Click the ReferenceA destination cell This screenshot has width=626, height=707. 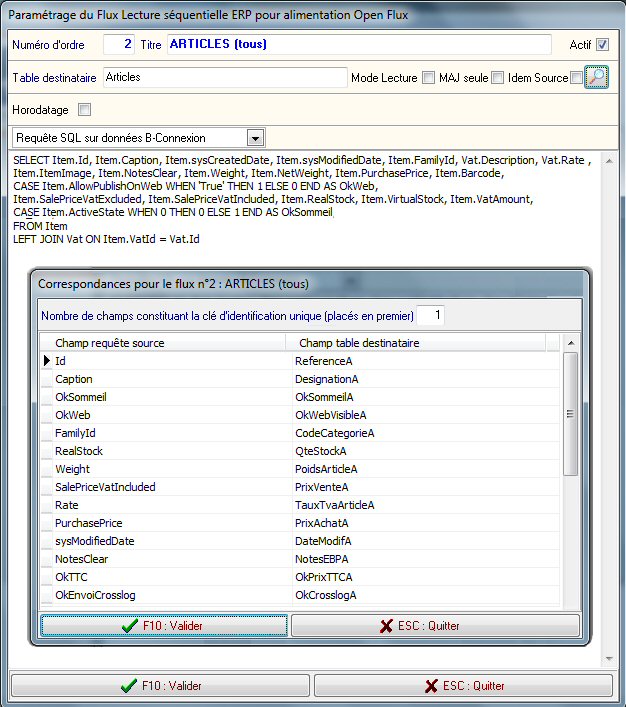click(426, 361)
